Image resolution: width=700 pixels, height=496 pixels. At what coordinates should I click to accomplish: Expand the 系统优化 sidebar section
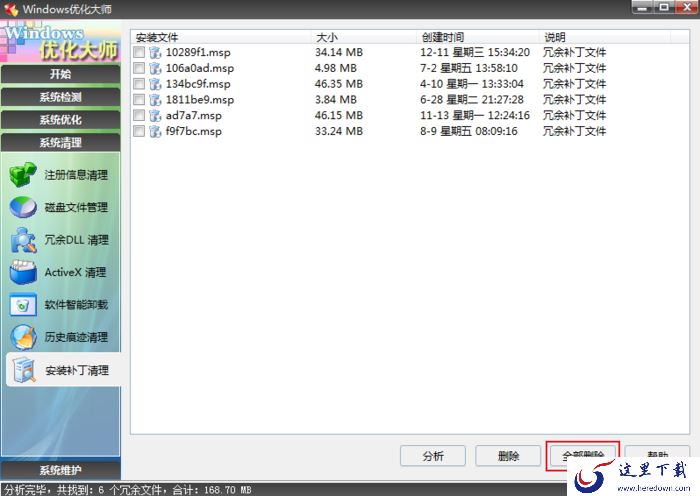[60, 120]
